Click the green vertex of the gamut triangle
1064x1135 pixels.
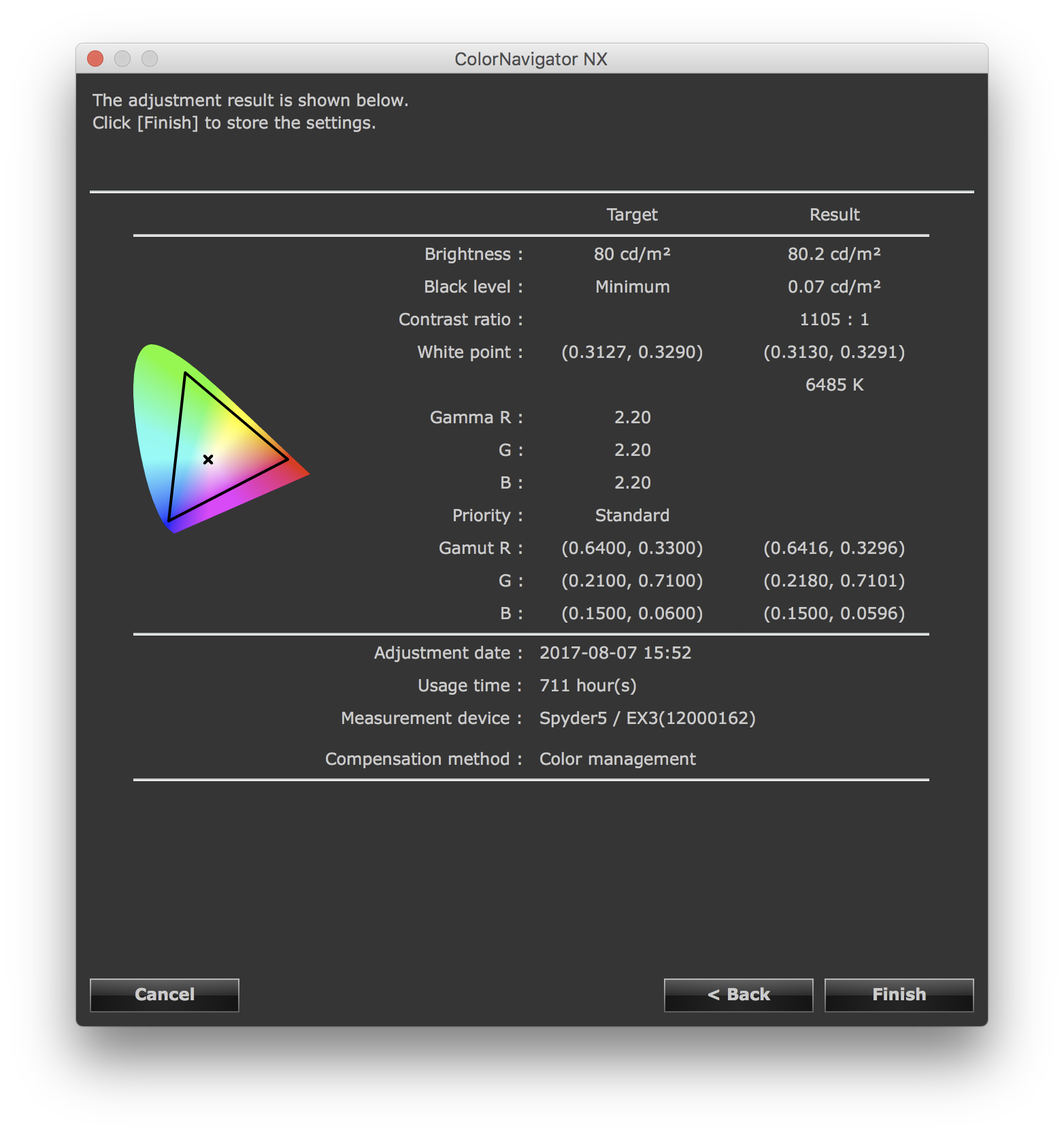[x=185, y=373]
